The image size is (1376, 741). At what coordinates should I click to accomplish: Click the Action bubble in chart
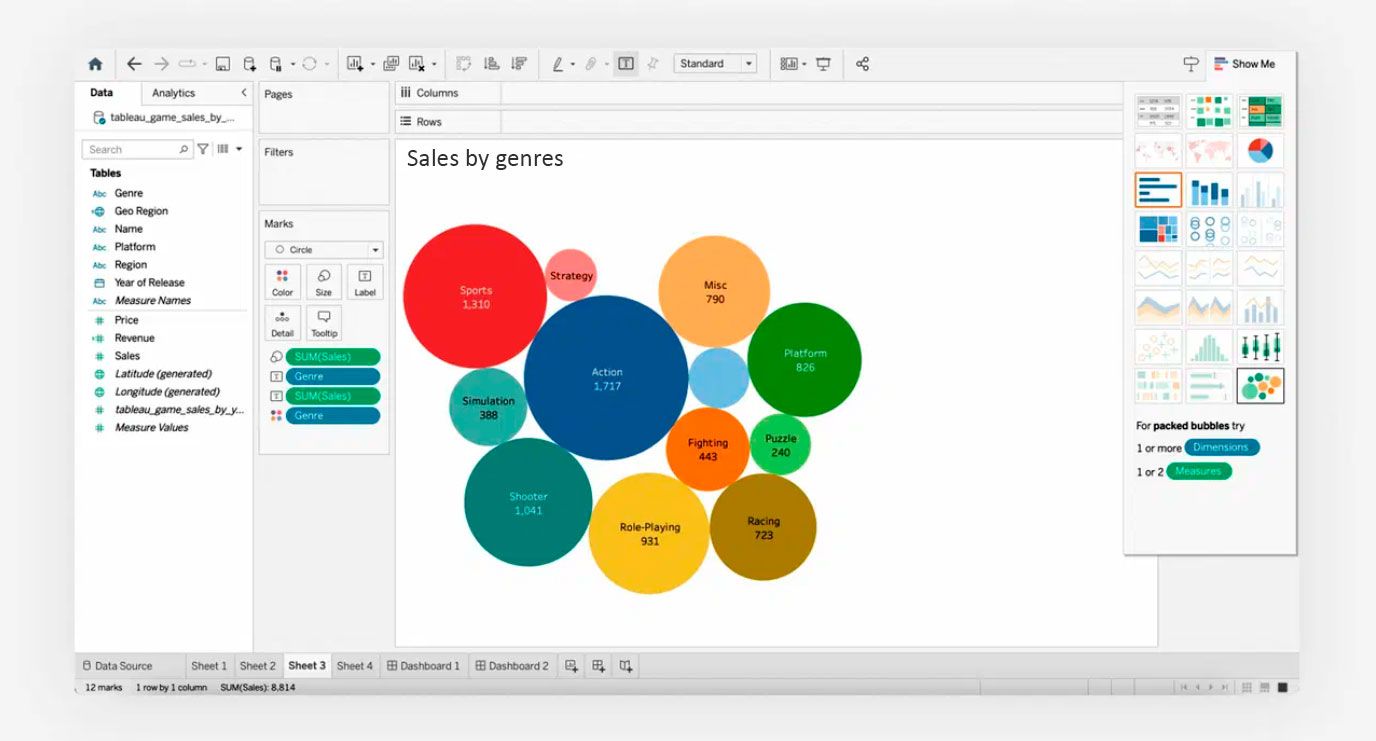tap(606, 378)
